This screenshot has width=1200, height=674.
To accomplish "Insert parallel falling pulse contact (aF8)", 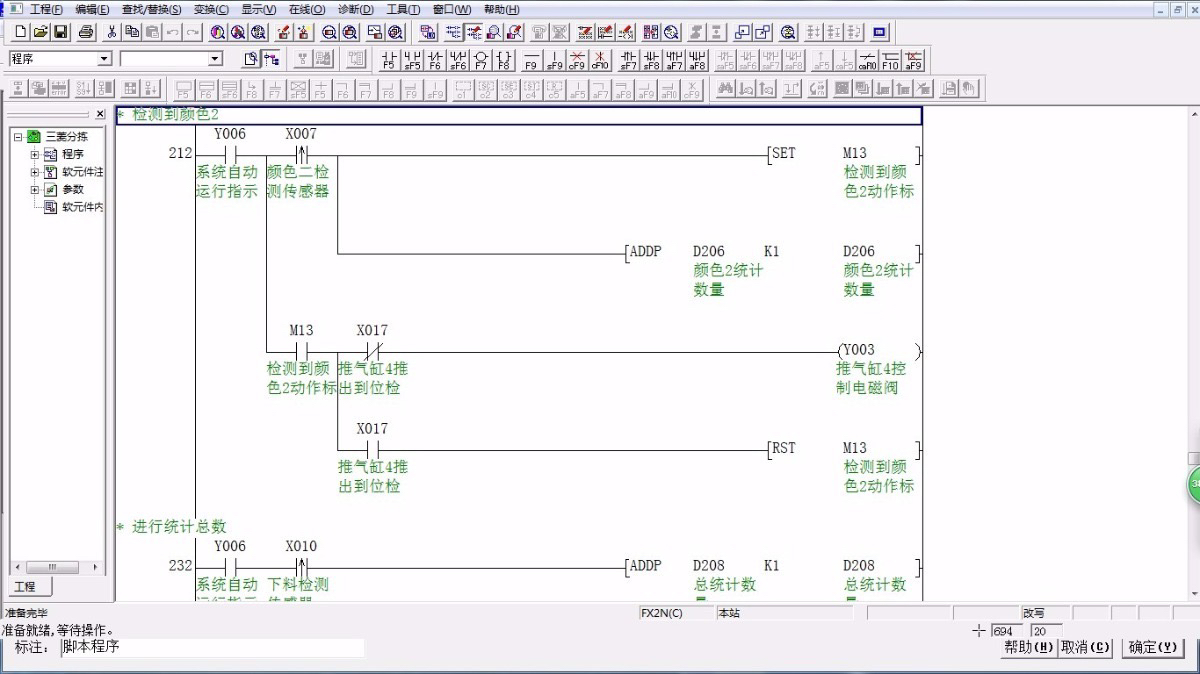I will click(x=697, y=59).
